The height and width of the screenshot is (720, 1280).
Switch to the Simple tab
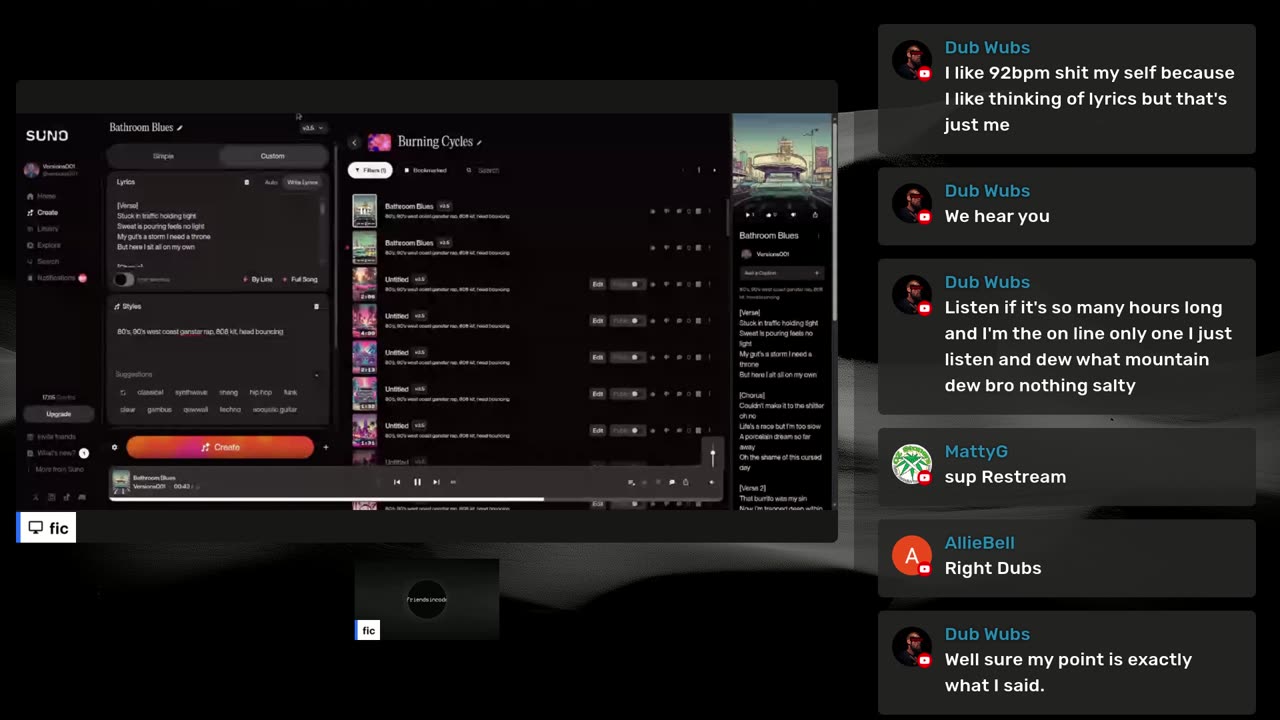click(x=164, y=156)
